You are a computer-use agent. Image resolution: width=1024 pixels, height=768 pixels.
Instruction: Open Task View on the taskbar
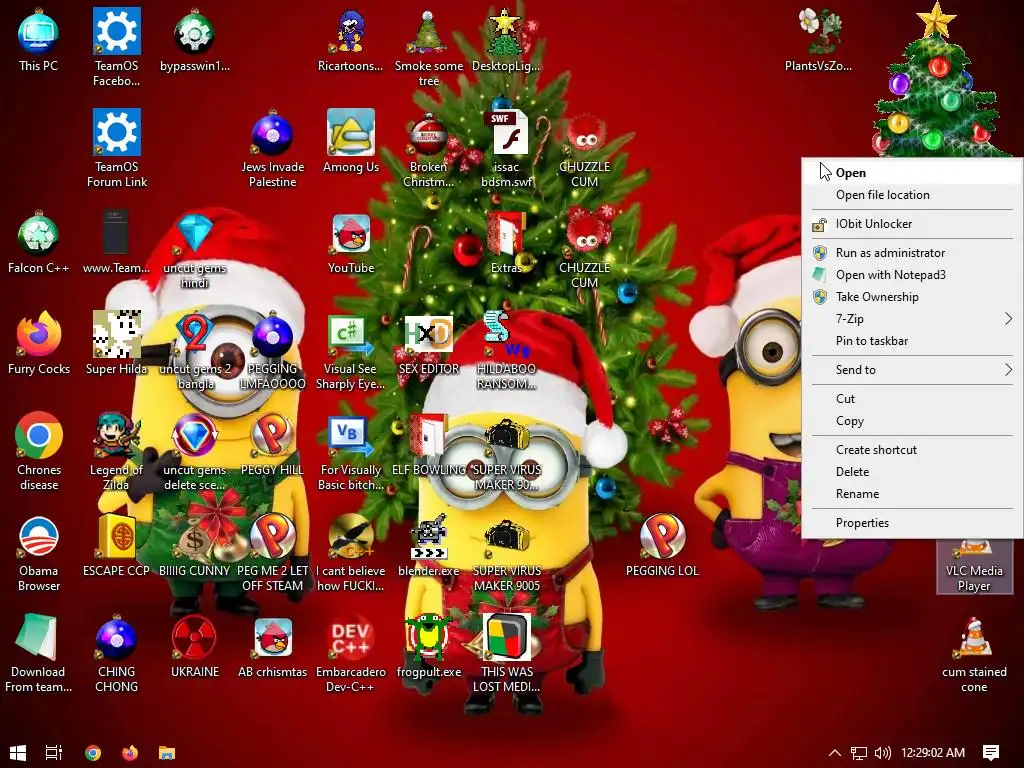click(54, 753)
